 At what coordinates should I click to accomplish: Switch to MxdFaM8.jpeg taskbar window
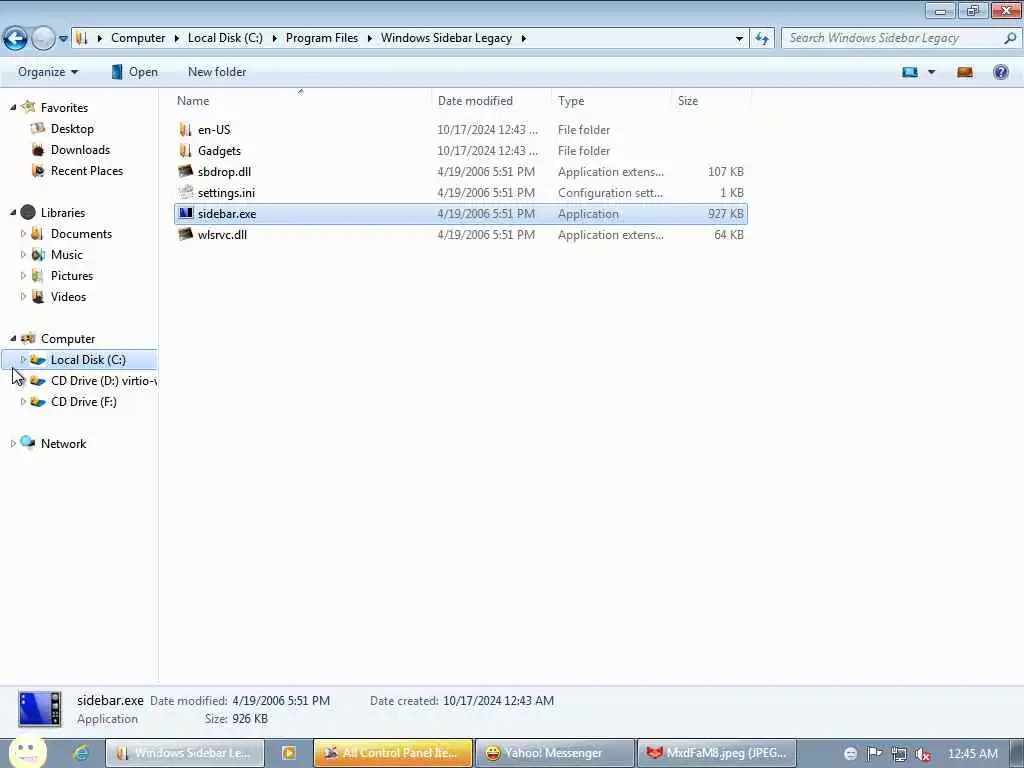click(x=717, y=753)
